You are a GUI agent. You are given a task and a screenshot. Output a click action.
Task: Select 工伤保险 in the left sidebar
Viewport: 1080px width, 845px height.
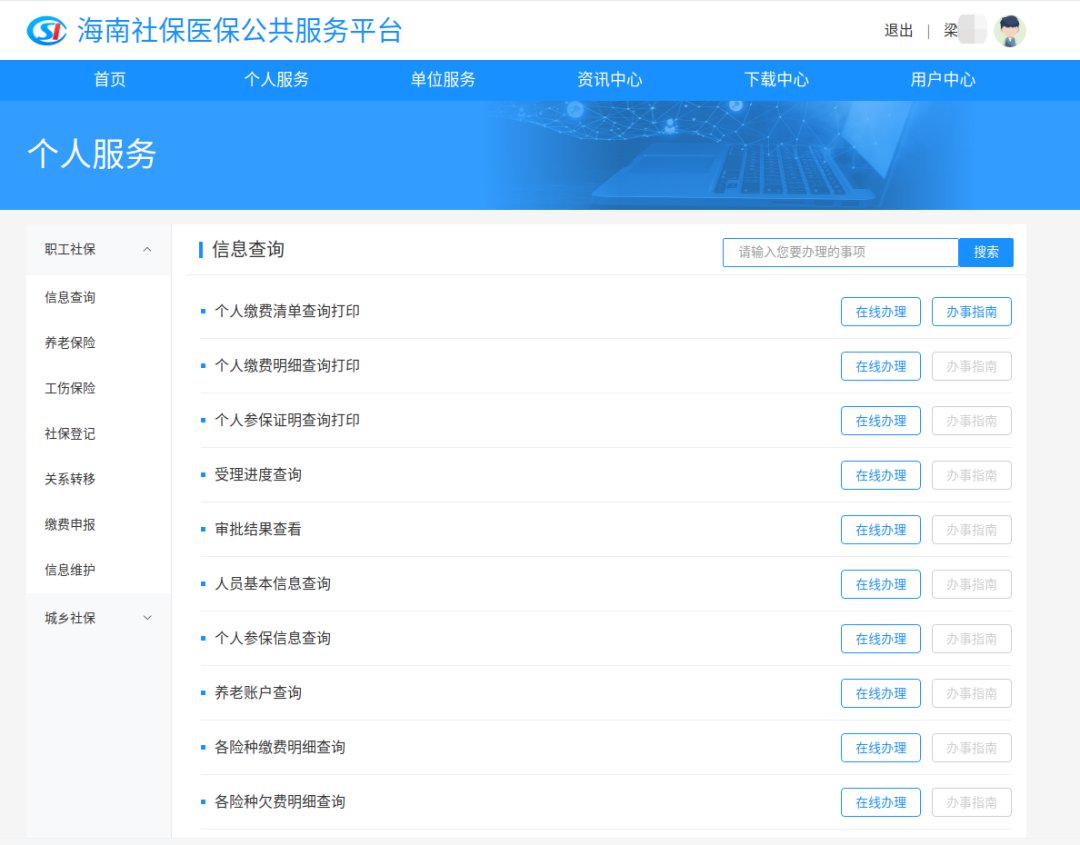[70, 388]
